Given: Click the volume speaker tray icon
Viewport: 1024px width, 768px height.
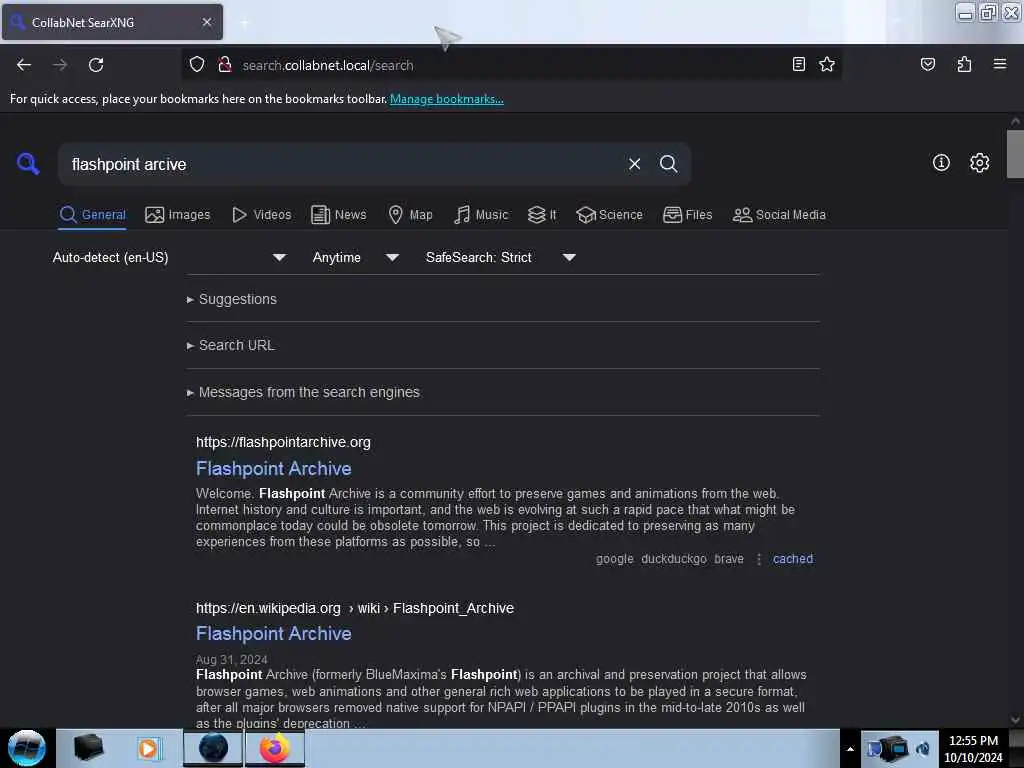Looking at the screenshot, I should click(923, 749).
